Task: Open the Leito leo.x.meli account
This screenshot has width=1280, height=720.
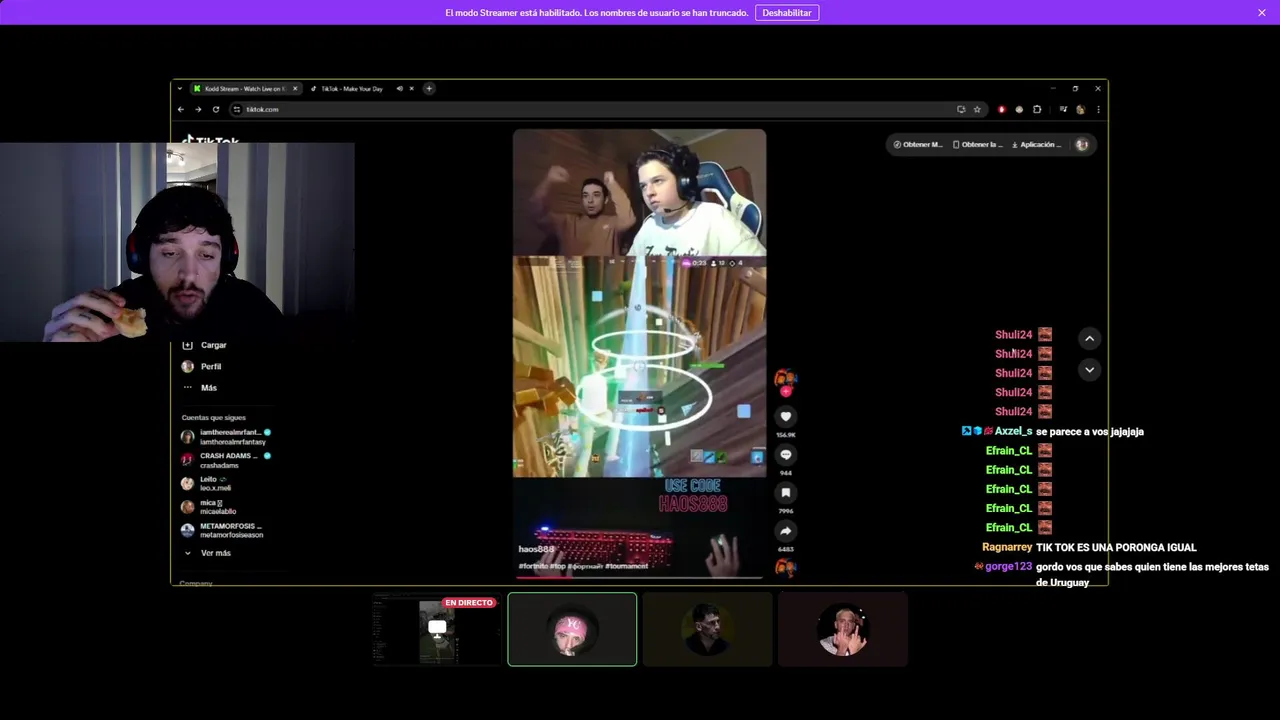Action: [x=207, y=483]
